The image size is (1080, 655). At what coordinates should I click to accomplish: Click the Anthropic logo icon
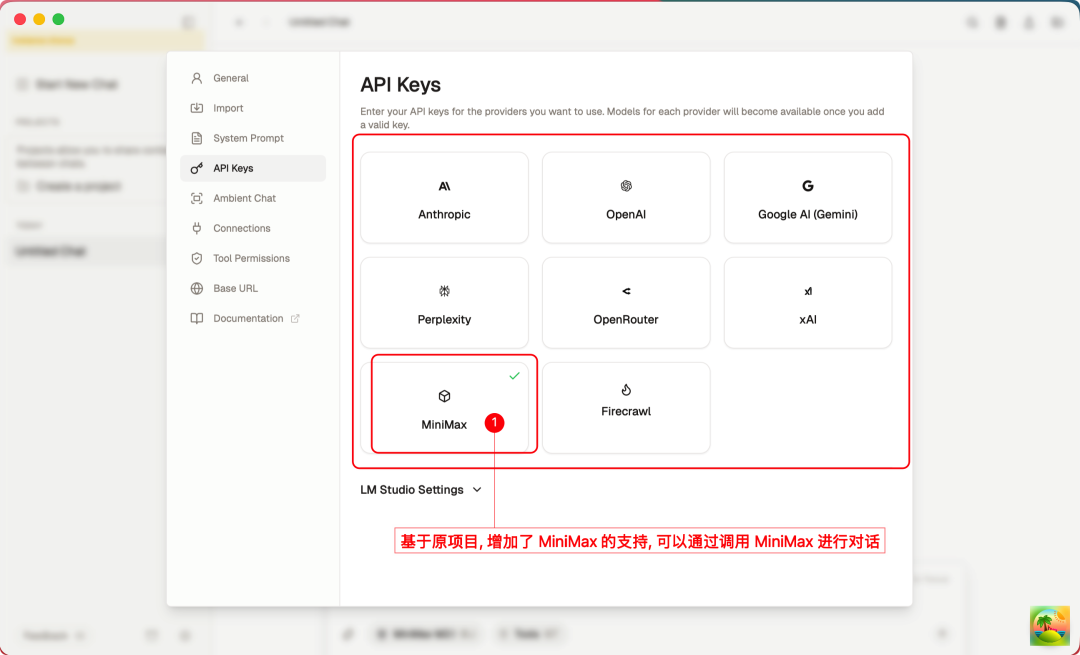[444, 186]
